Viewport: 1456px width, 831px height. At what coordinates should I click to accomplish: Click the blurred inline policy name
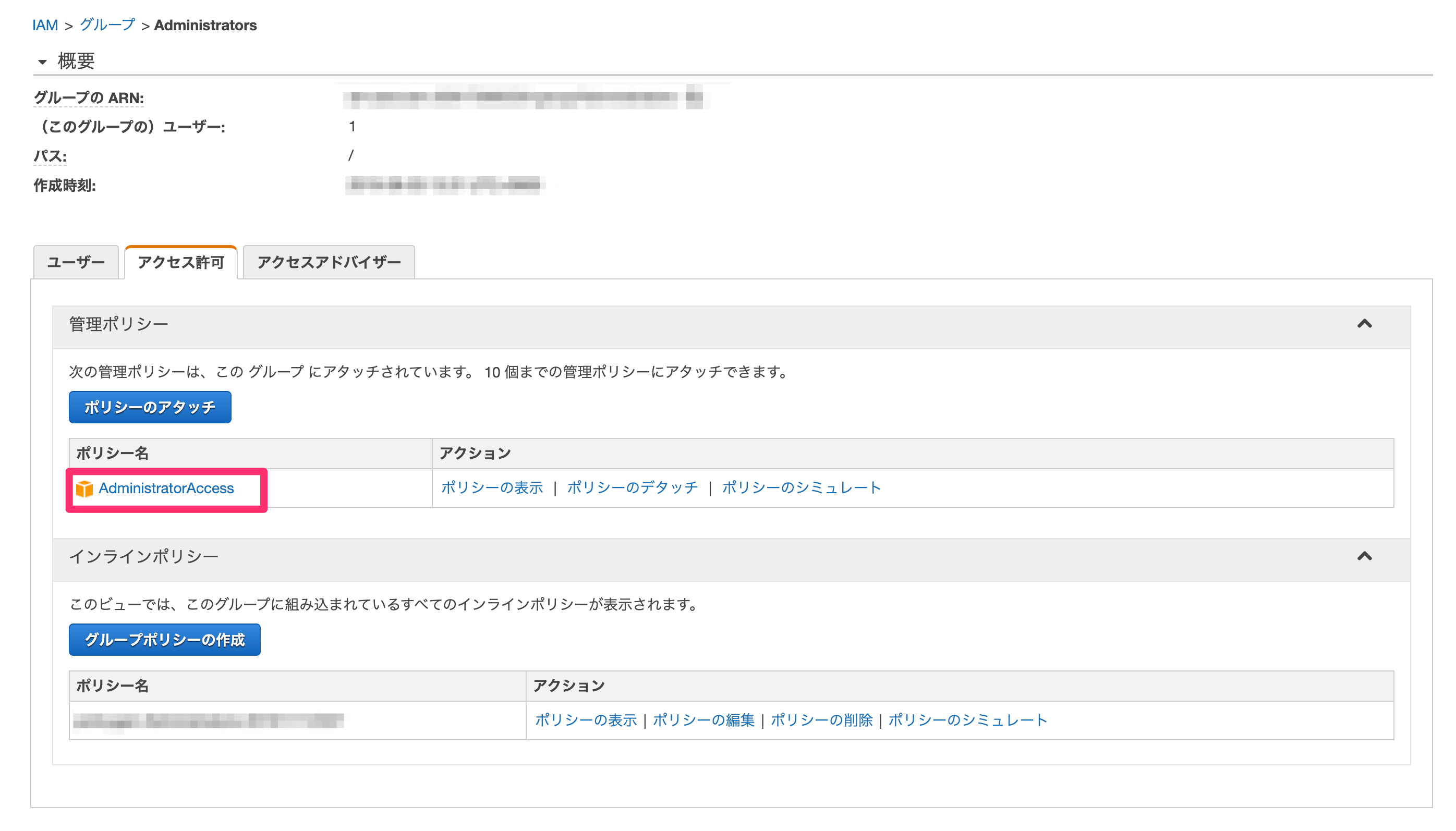208,721
